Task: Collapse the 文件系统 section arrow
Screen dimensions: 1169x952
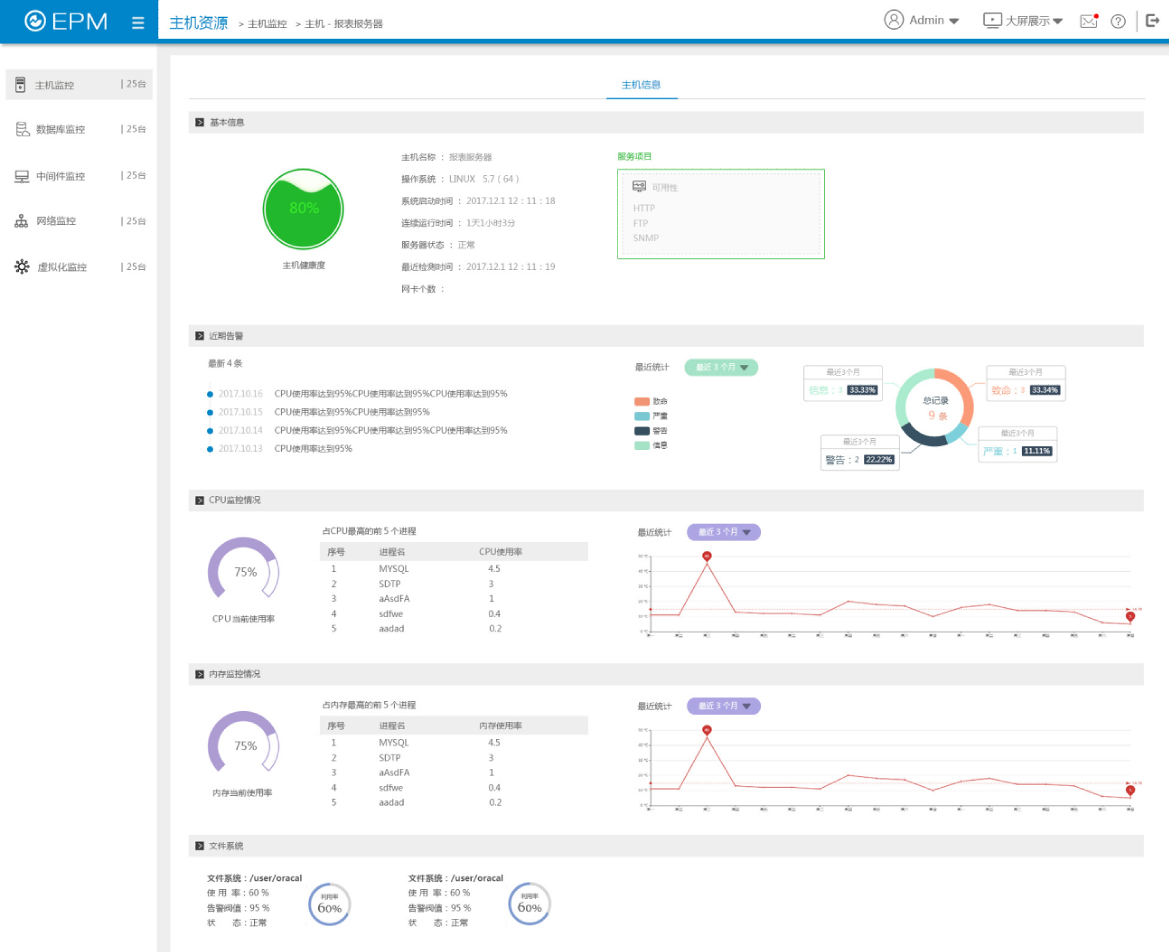Action: [x=199, y=846]
